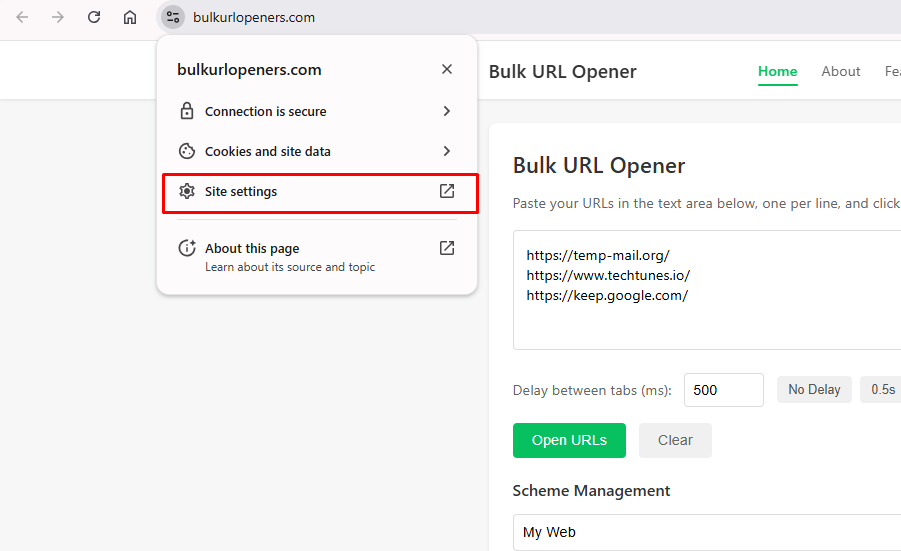Click the browser forward arrow

point(57,17)
